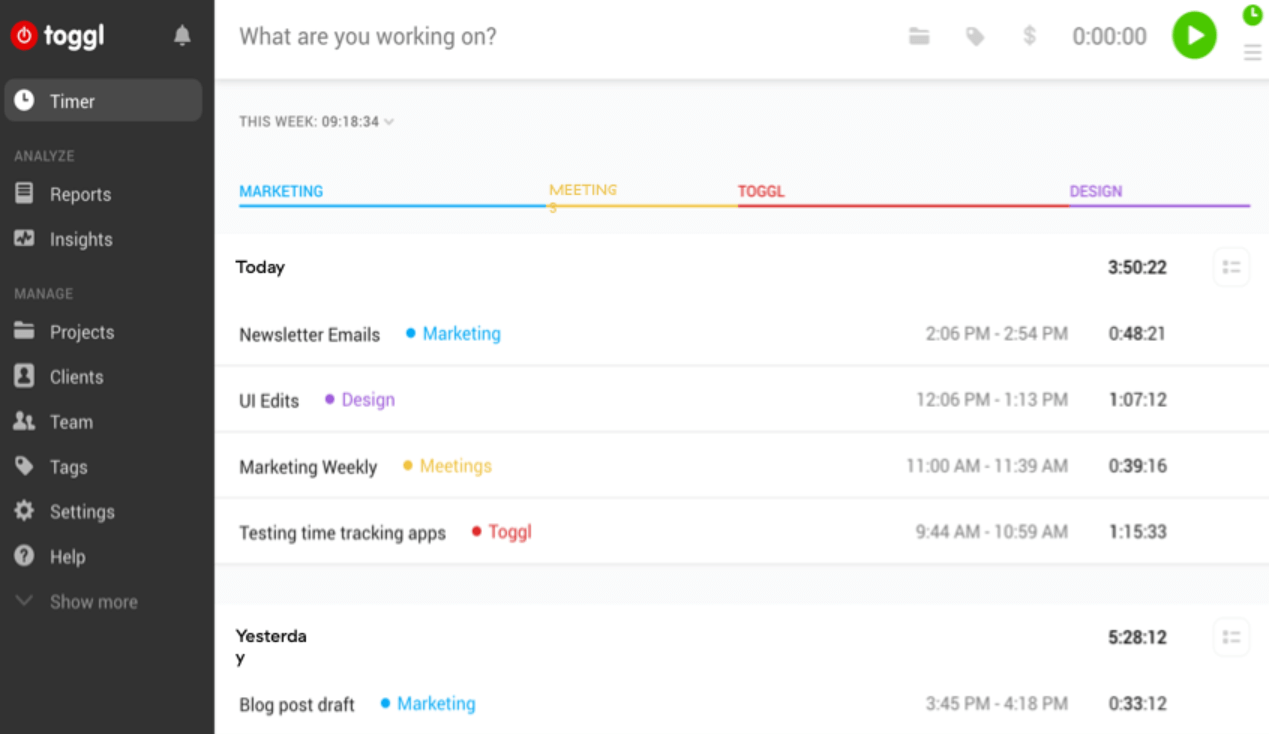The height and width of the screenshot is (734, 1269).
Task: Click Yesterday total 5:28:12
Action: click(1137, 638)
